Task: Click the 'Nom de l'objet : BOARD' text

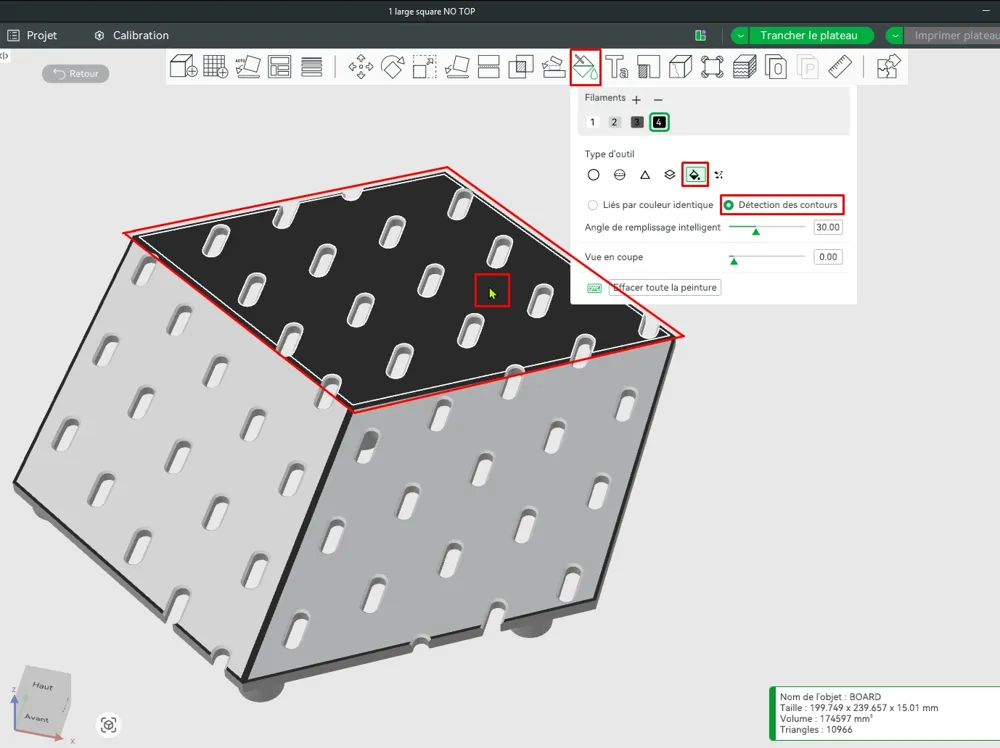Action: pos(830,697)
